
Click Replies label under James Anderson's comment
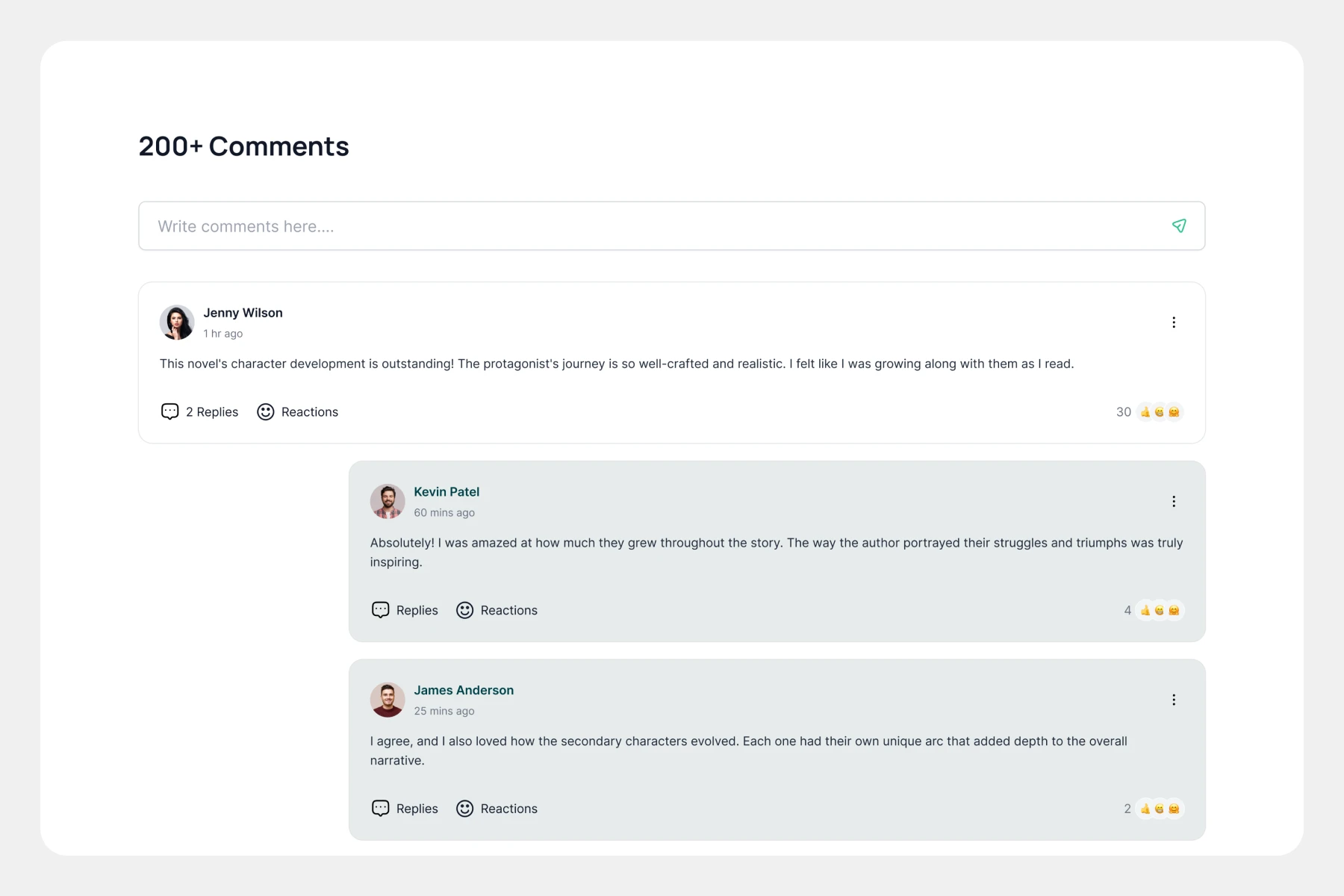pos(417,809)
